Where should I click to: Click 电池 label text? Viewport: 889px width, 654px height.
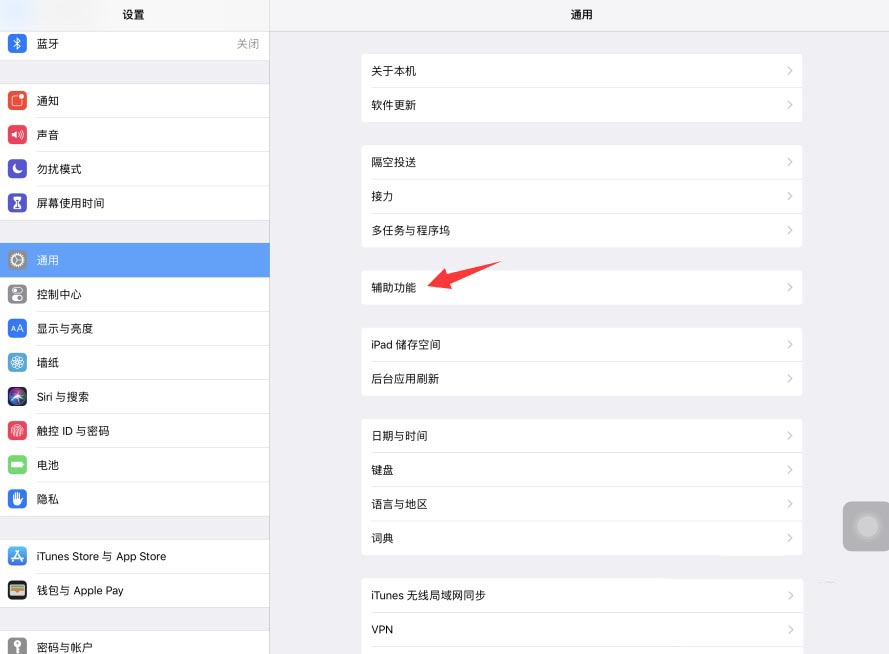pyautogui.click(x=48, y=465)
